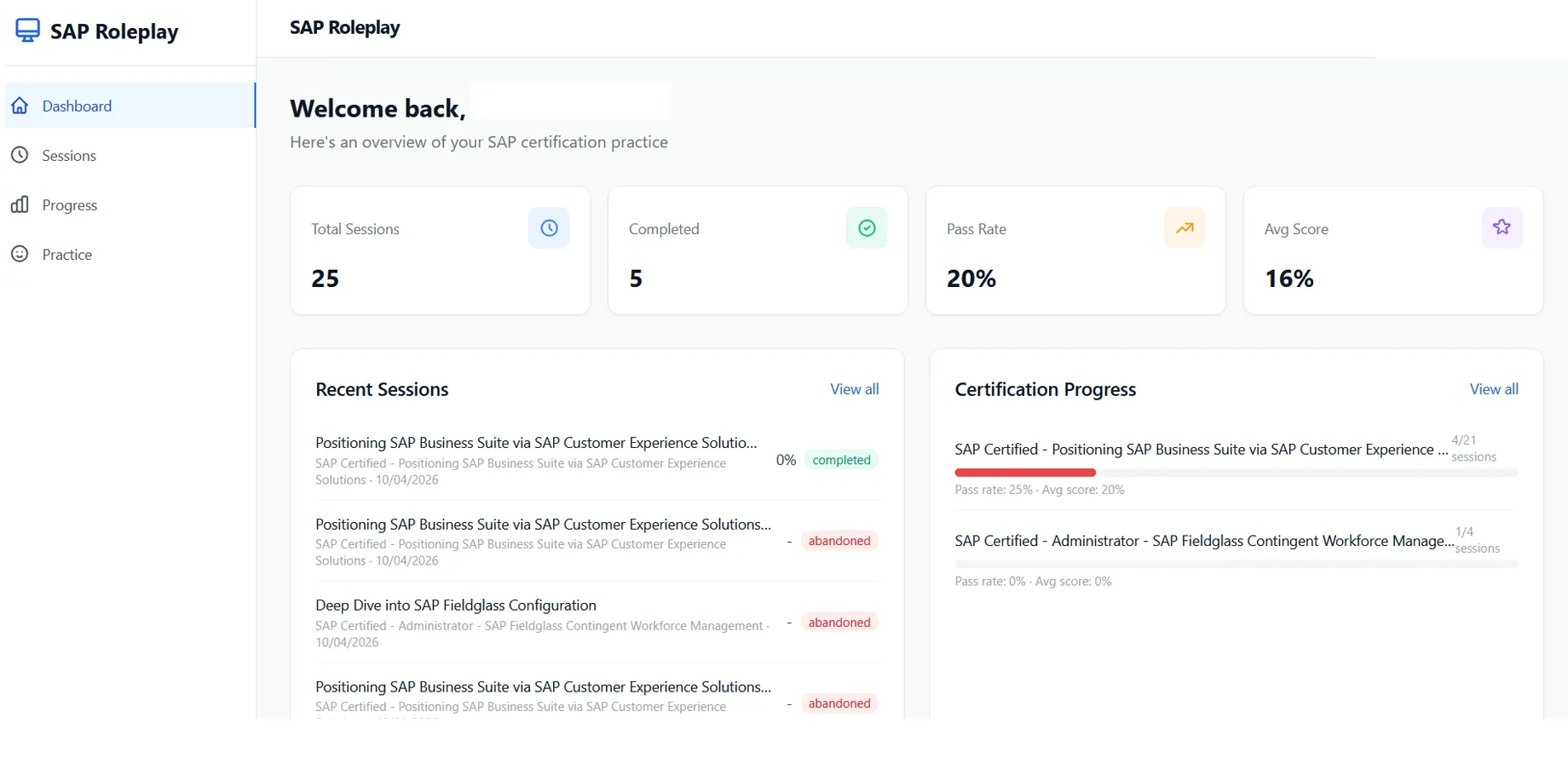Click View all in Certification Progress
This screenshot has height=775, width=1568.
pos(1493,389)
